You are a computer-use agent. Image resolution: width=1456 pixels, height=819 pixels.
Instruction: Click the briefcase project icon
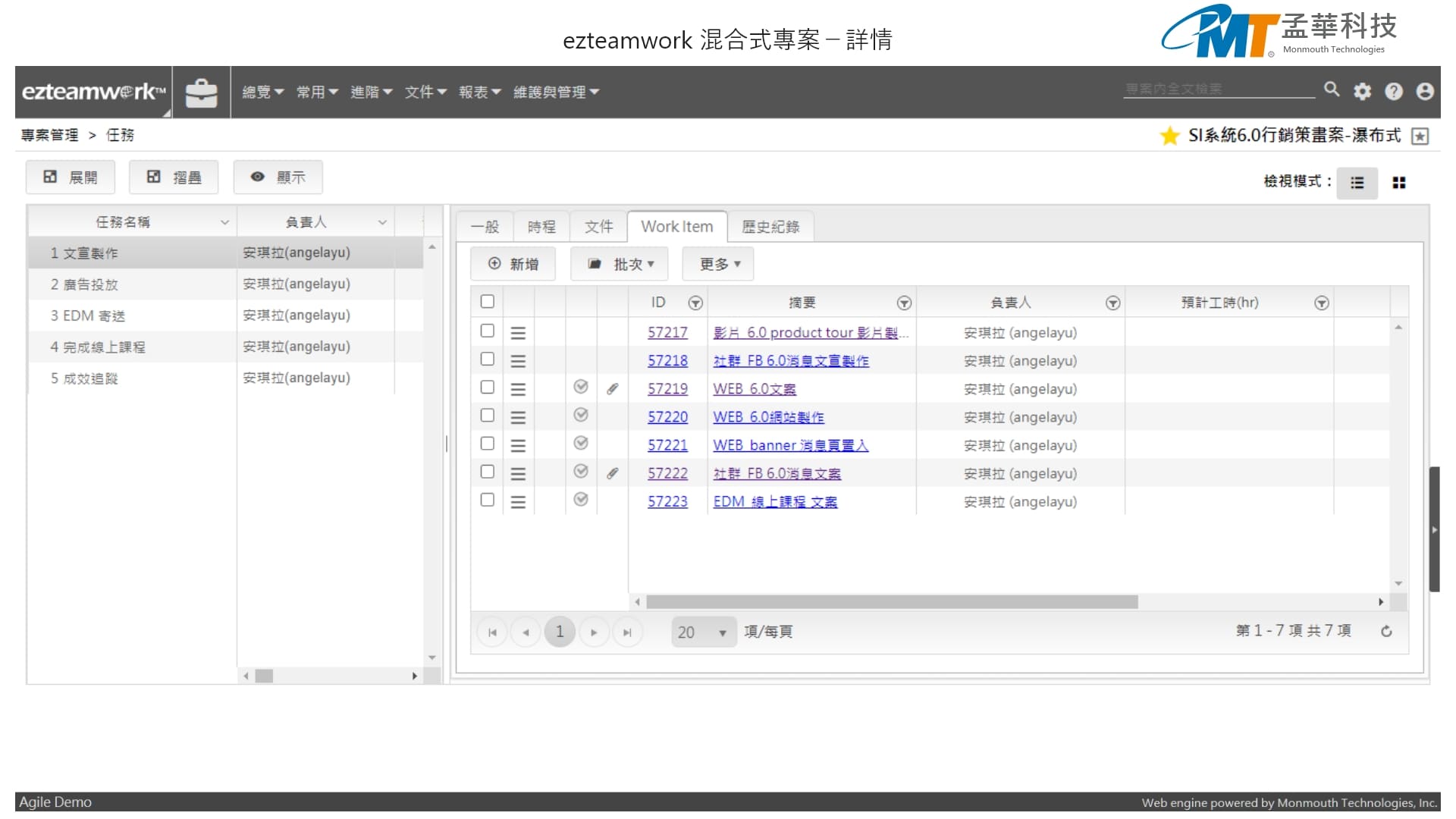201,93
